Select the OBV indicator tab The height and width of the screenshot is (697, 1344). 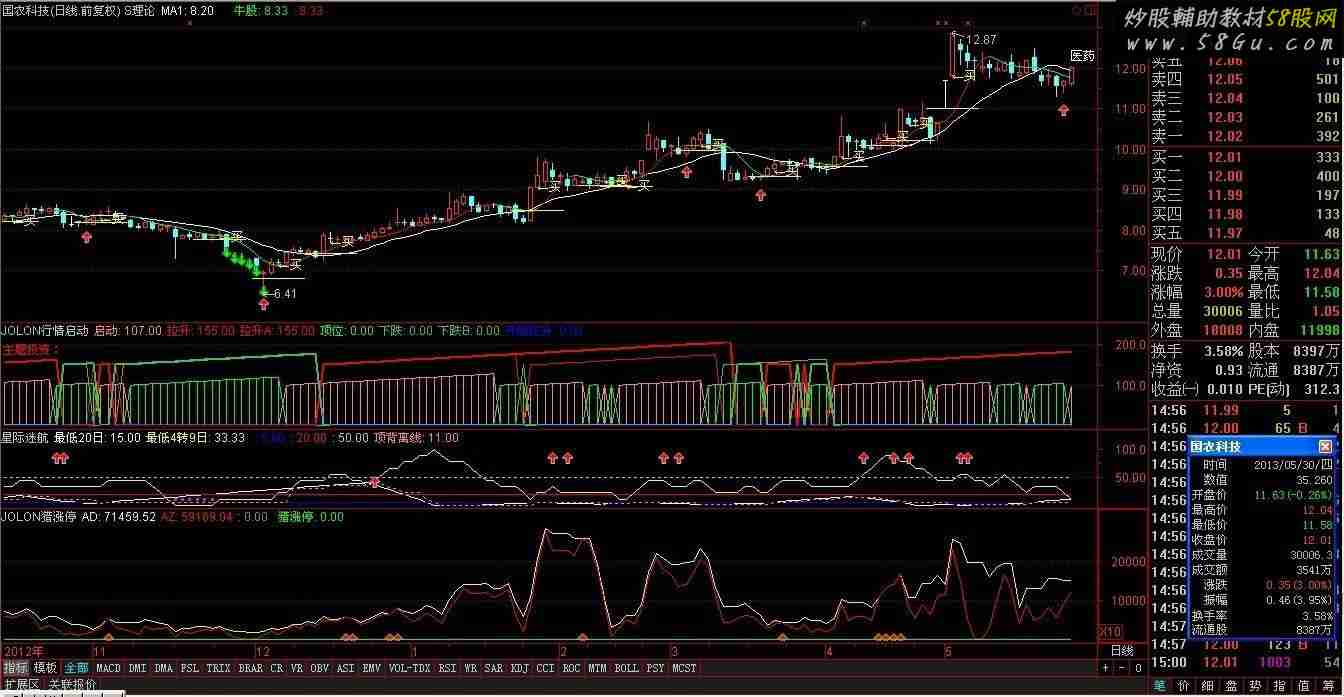320,668
